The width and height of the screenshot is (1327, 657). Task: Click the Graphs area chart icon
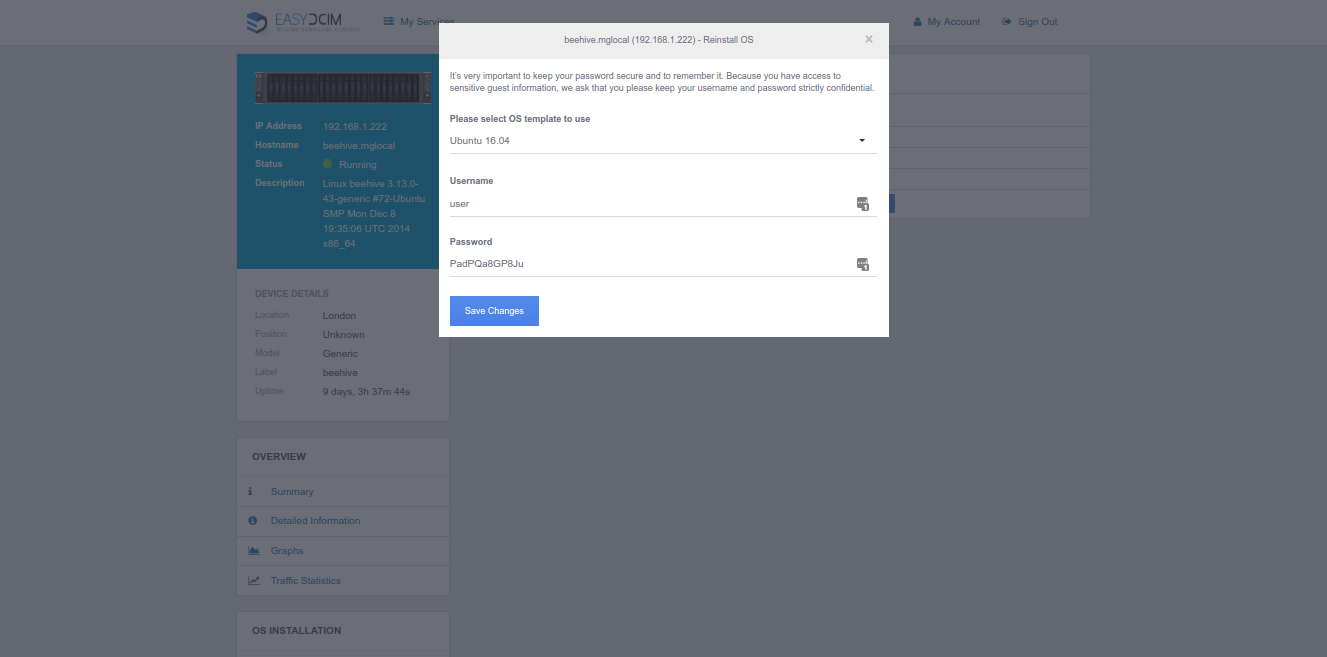coord(254,551)
